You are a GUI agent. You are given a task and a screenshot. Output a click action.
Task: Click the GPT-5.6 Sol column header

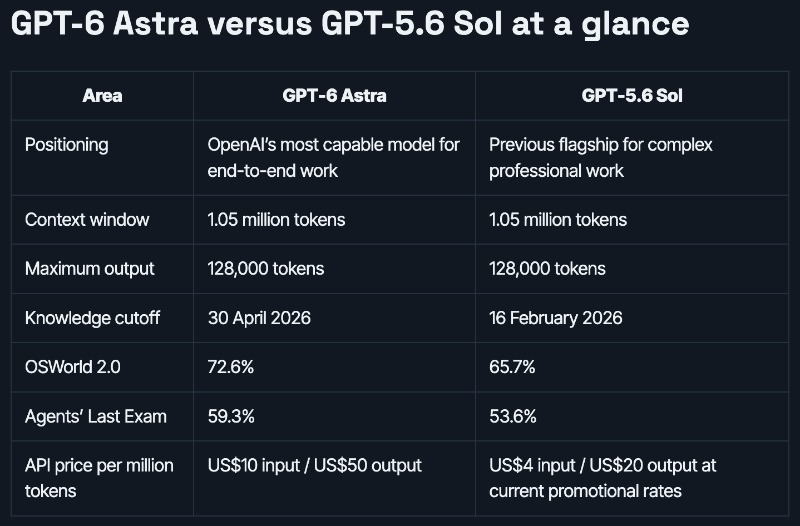point(632,95)
